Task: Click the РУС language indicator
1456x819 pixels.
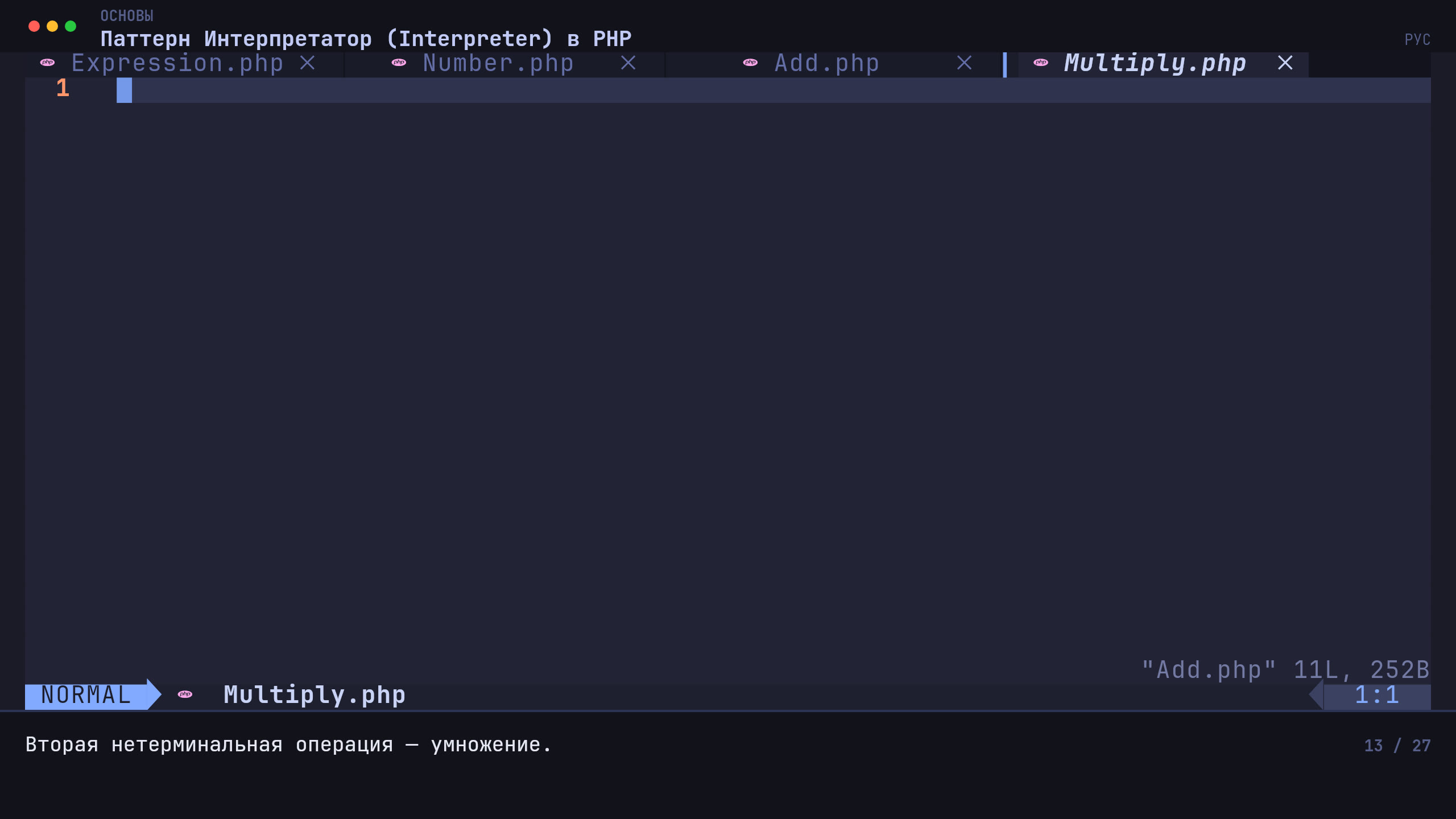Action: pos(1417,39)
